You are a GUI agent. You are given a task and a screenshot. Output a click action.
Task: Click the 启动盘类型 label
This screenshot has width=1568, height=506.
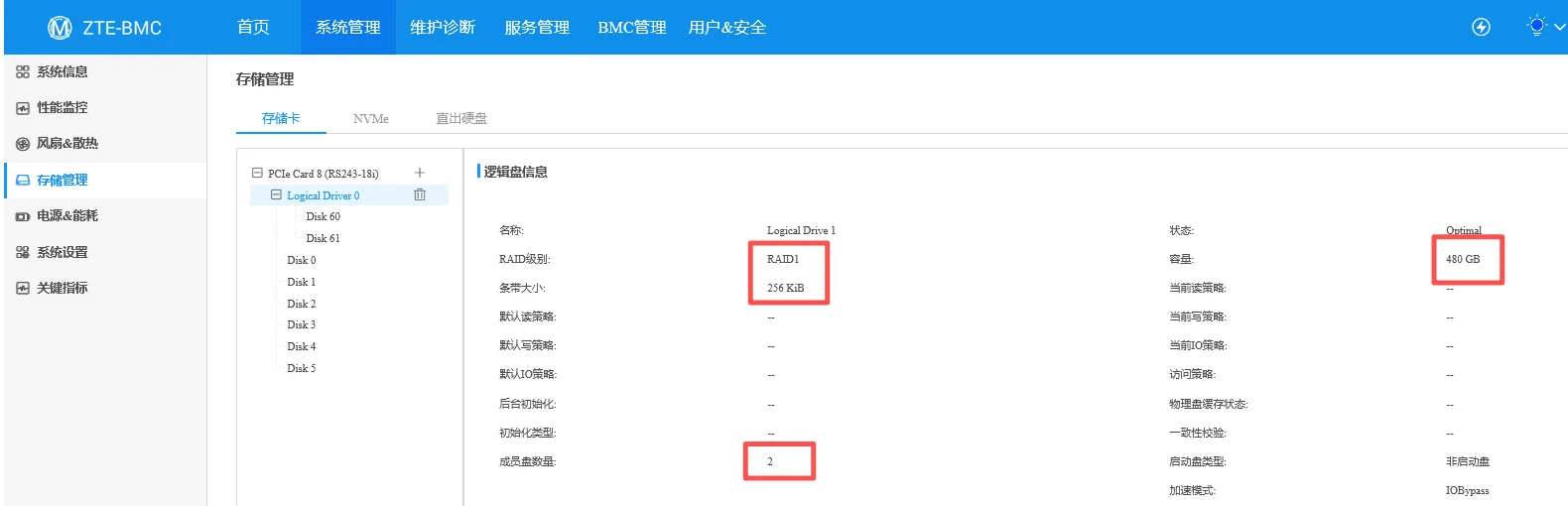click(1198, 461)
